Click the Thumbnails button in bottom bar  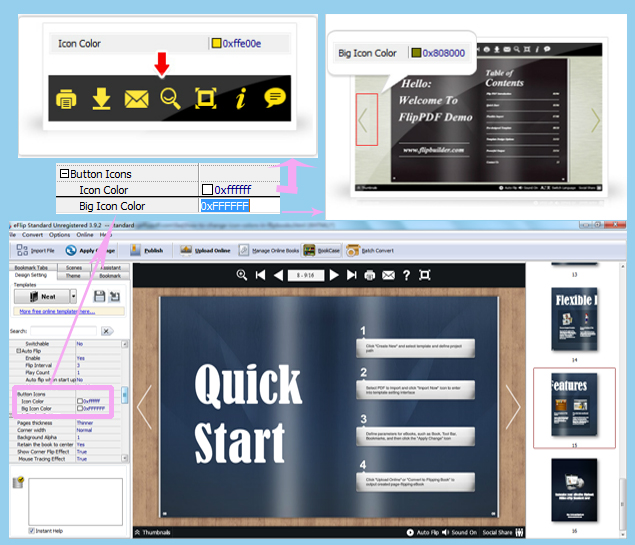pos(153,532)
